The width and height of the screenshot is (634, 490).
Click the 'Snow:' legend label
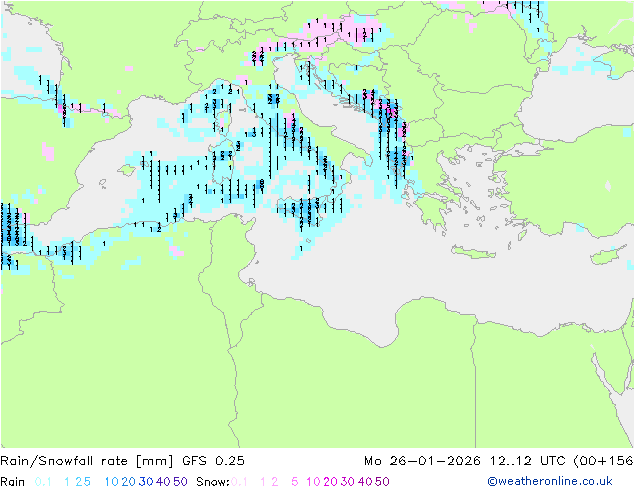213,482
